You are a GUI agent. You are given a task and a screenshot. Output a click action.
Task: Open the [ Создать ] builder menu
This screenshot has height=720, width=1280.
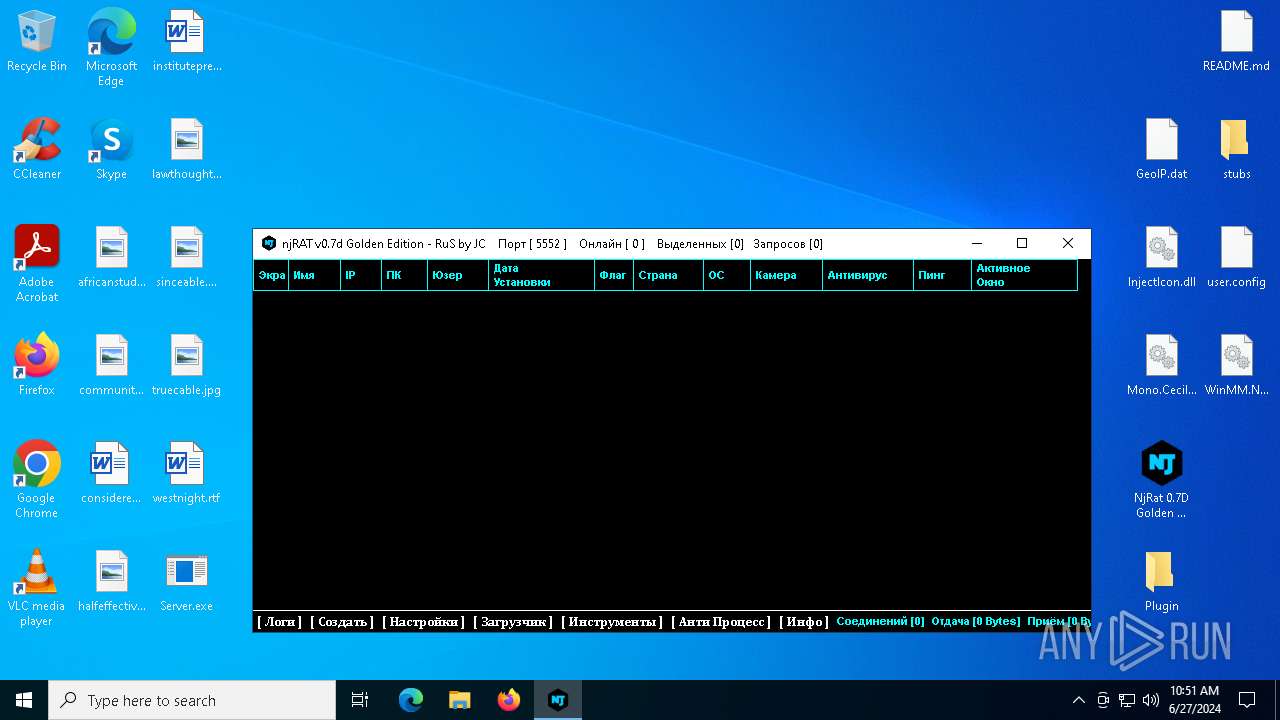click(x=342, y=622)
